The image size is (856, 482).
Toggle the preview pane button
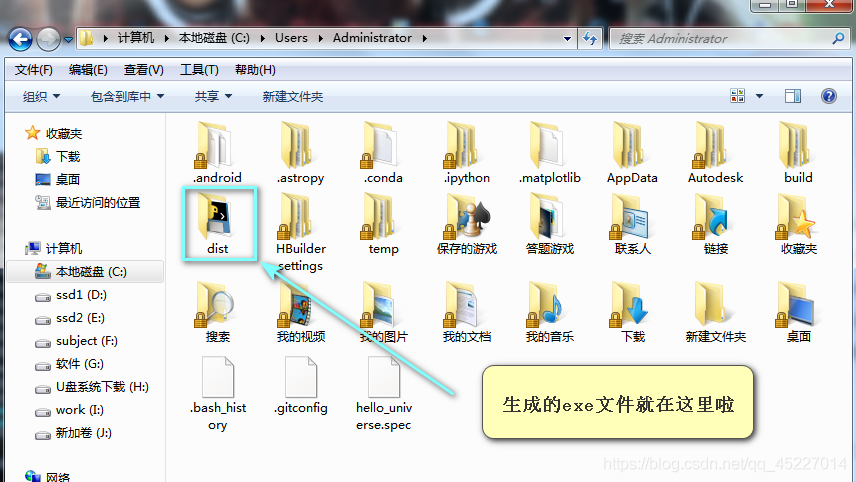pos(793,96)
